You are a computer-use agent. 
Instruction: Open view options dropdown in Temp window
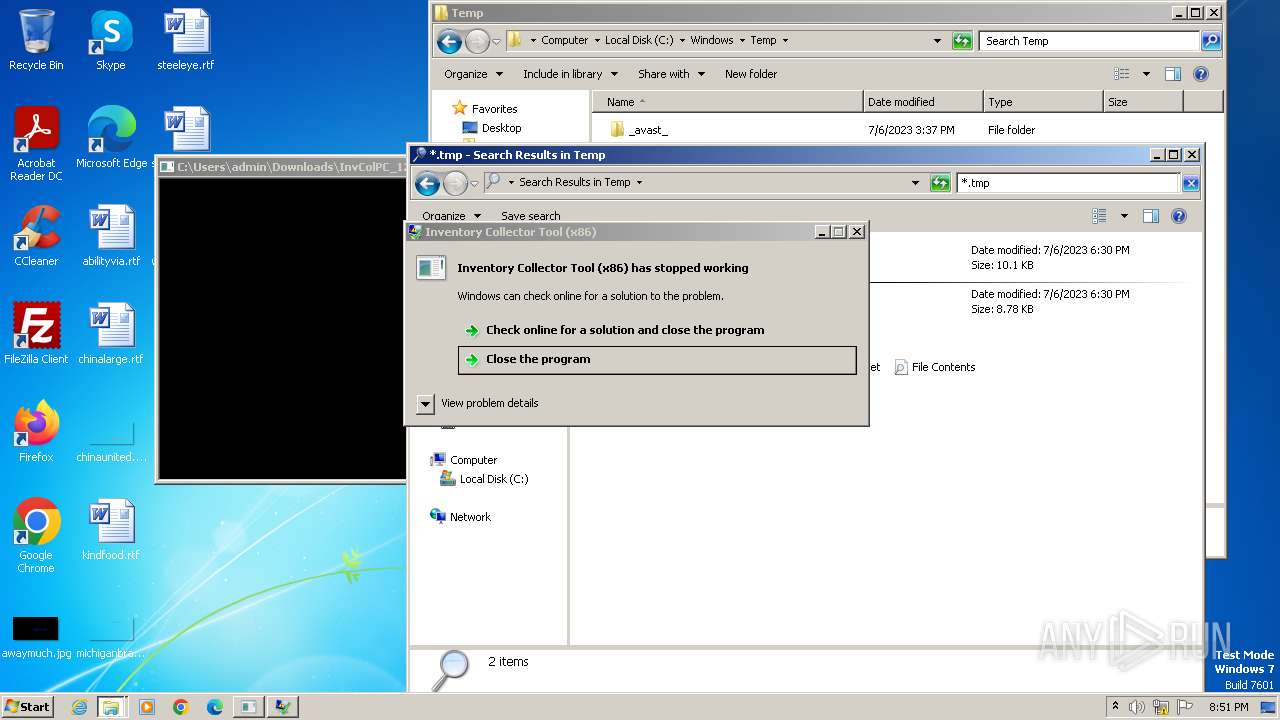point(1146,74)
